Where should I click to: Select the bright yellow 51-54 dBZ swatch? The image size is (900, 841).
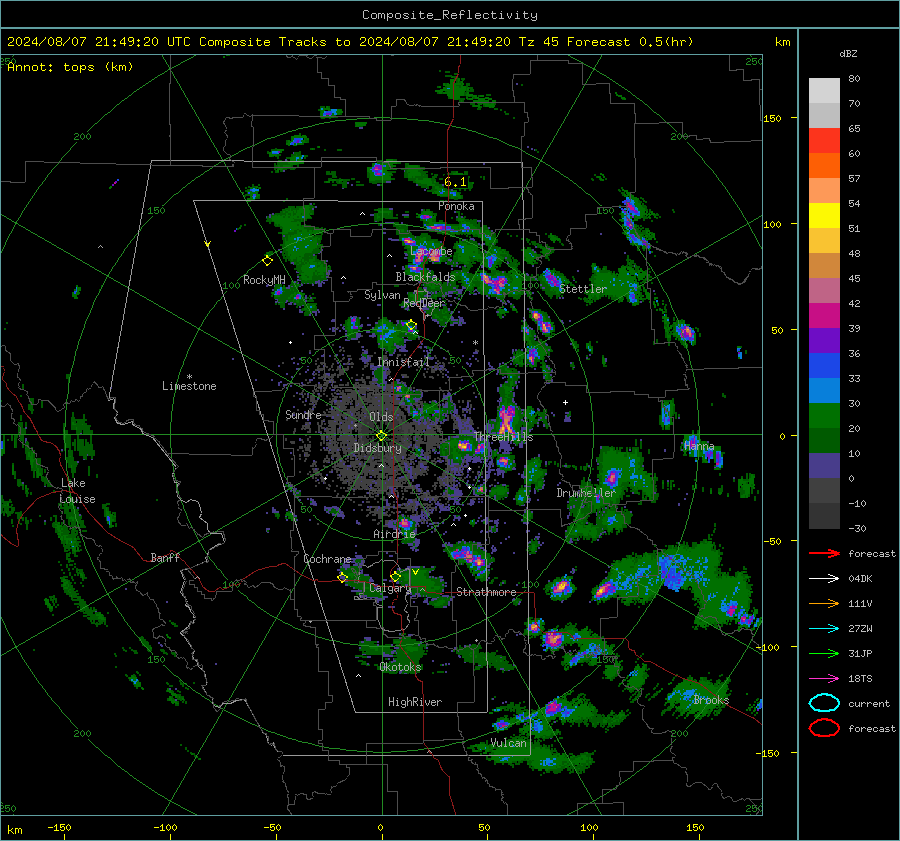824,216
